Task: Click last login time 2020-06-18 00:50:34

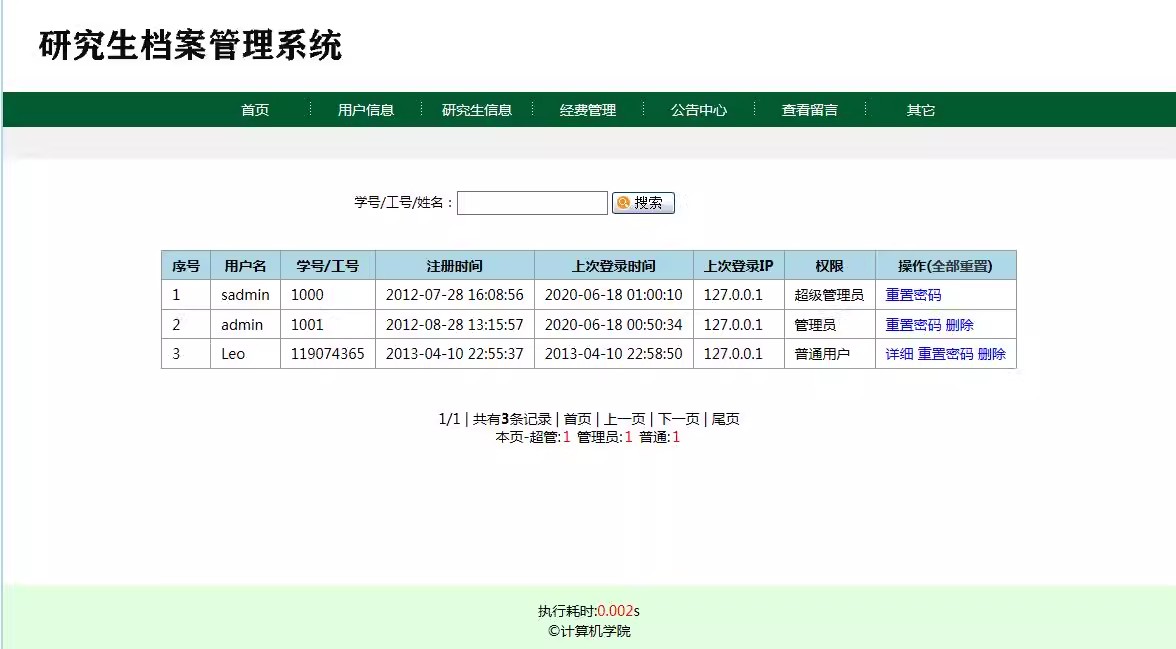Action: tap(614, 325)
